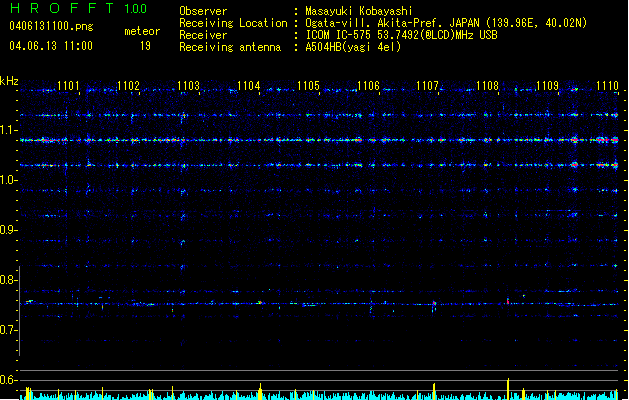Click location text Ogata-vill. Akita-Pref. JAPAN
Viewport: 629px width, 400px height.
[x=394, y=23]
